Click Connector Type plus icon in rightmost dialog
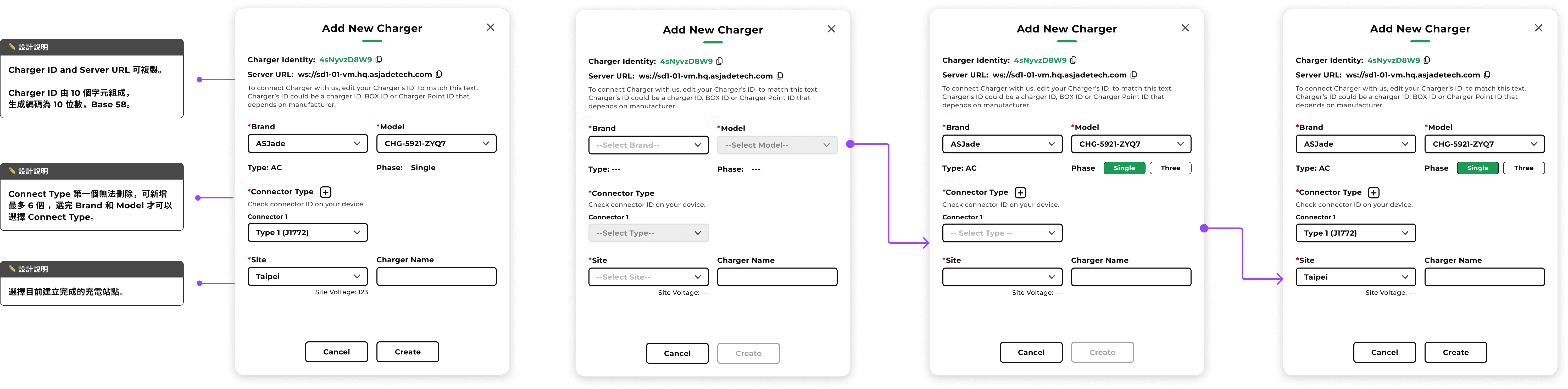Image resolution: width=1568 pixels, height=389 pixels. coord(1373,193)
